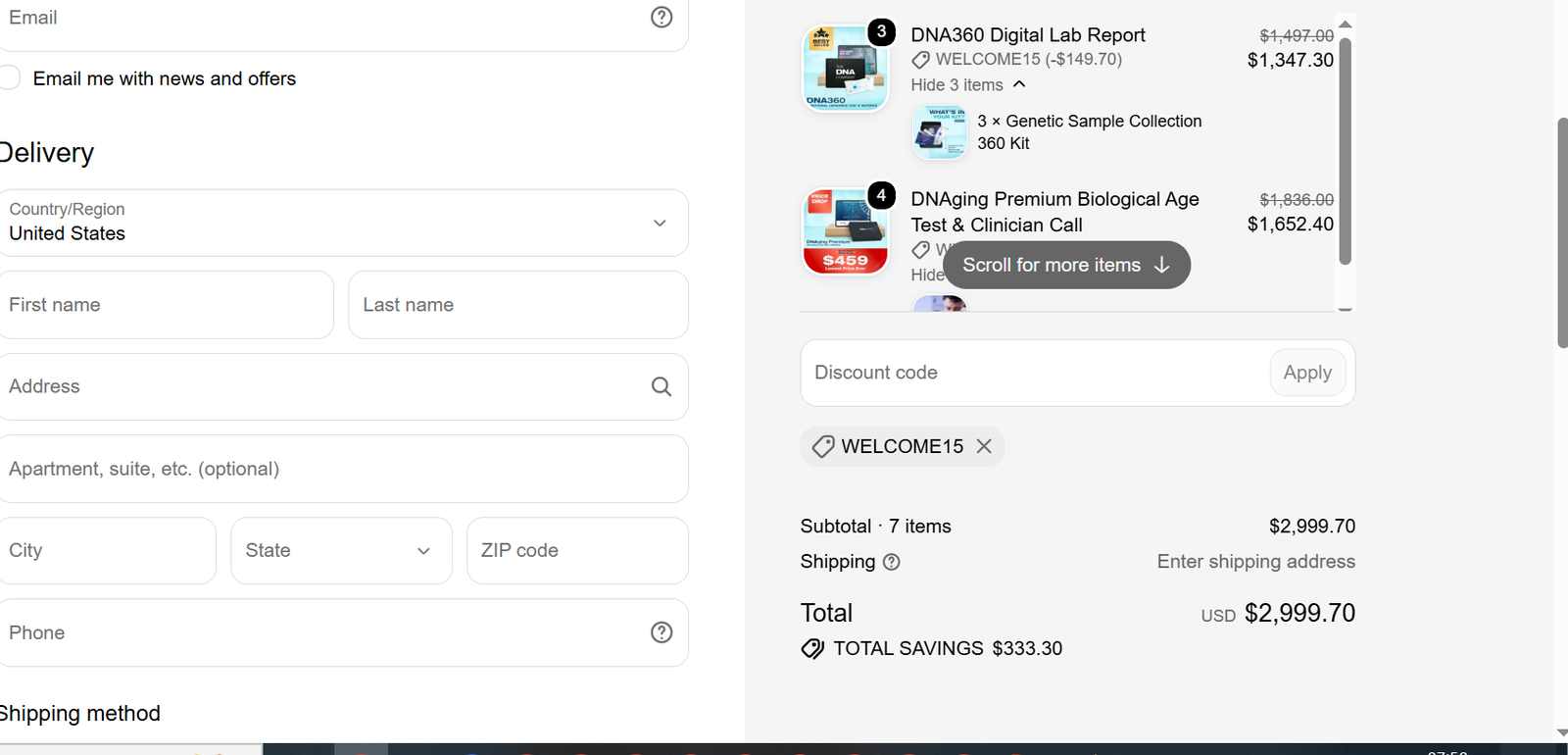
Task: Click the $1,652.40 item price
Action: point(1291,224)
